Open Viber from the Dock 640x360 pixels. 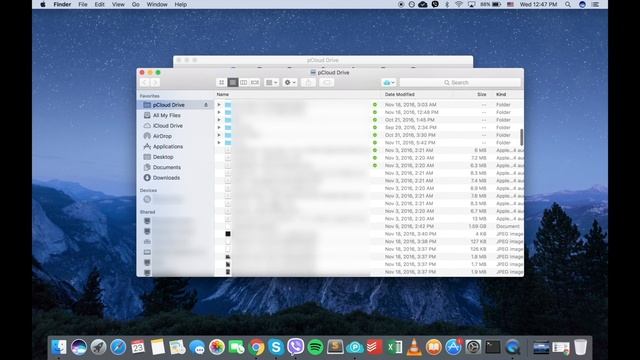point(296,347)
